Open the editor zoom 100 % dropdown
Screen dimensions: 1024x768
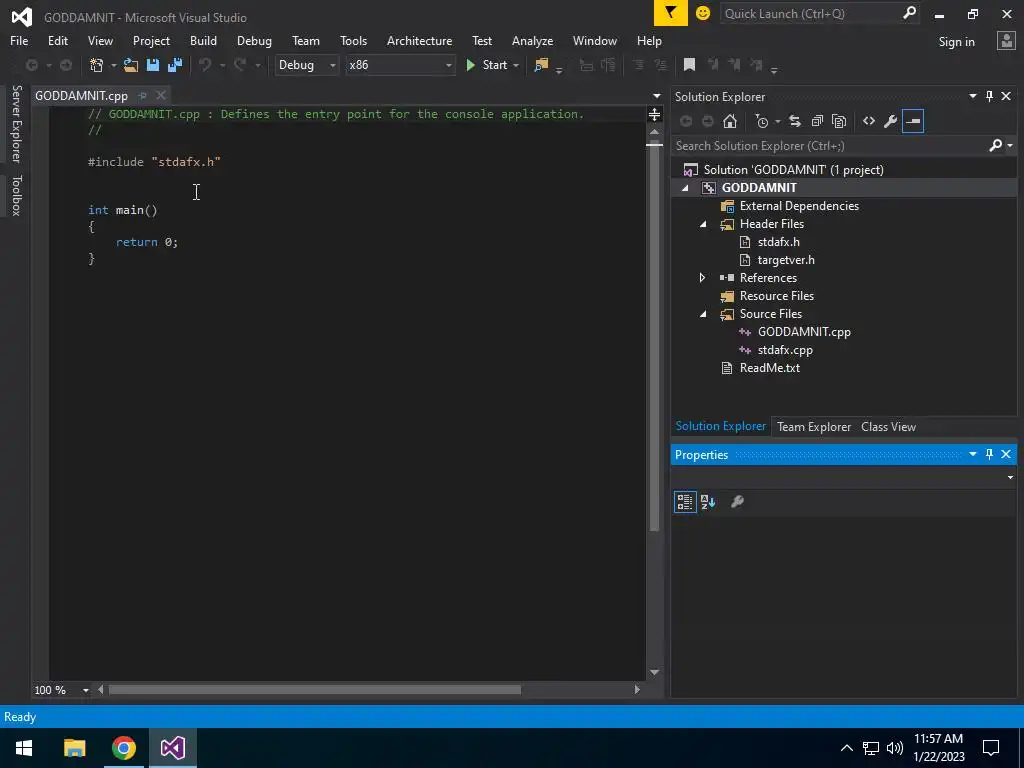point(86,690)
